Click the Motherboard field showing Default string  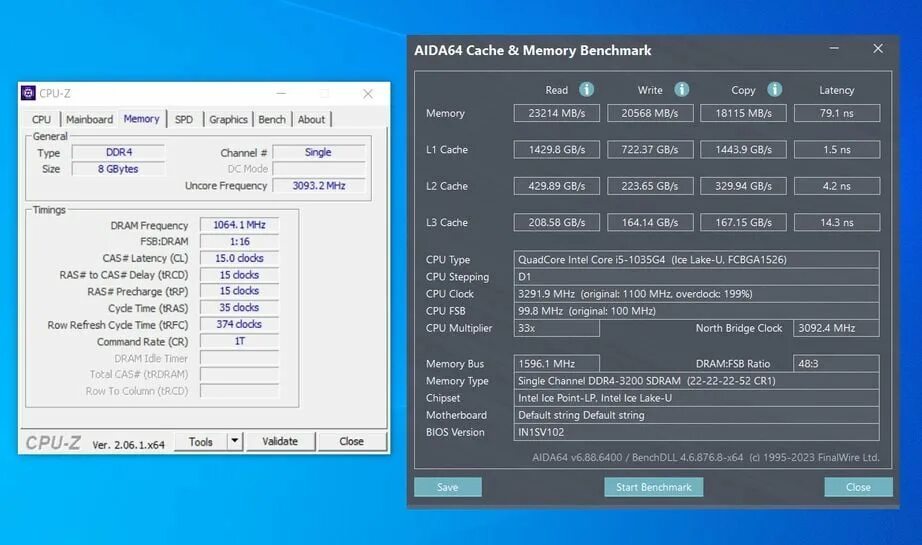click(x=697, y=415)
